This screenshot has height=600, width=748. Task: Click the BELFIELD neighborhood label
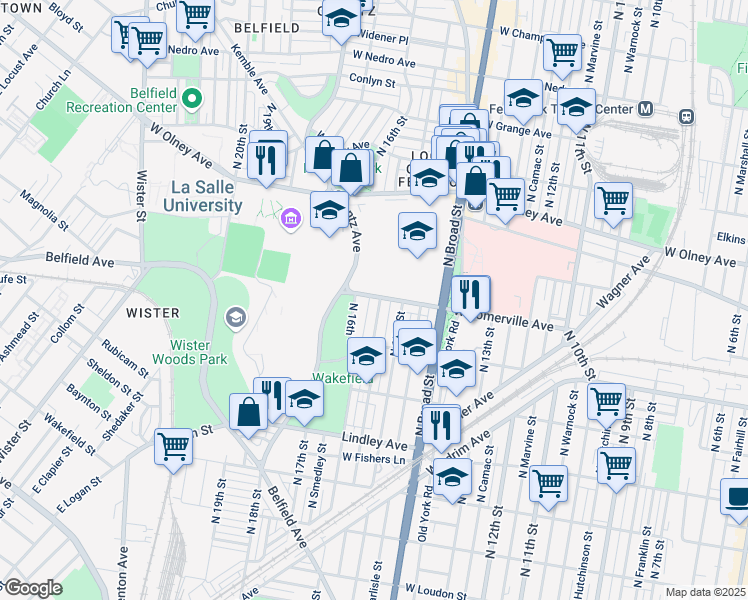coord(267,28)
